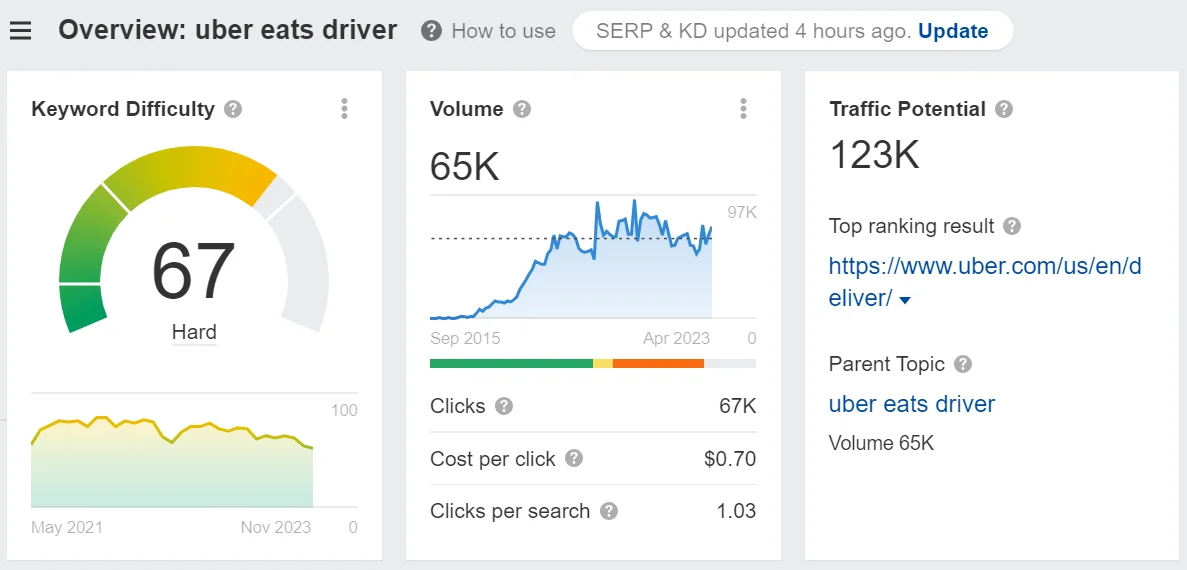The width and height of the screenshot is (1187, 570).
Task: Click the 97K chart maximum label
Action: pyautogui.click(x=741, y=213)
